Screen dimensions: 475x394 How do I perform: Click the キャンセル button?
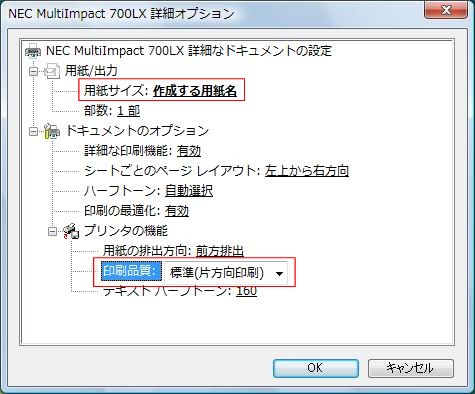pos(411,368)
